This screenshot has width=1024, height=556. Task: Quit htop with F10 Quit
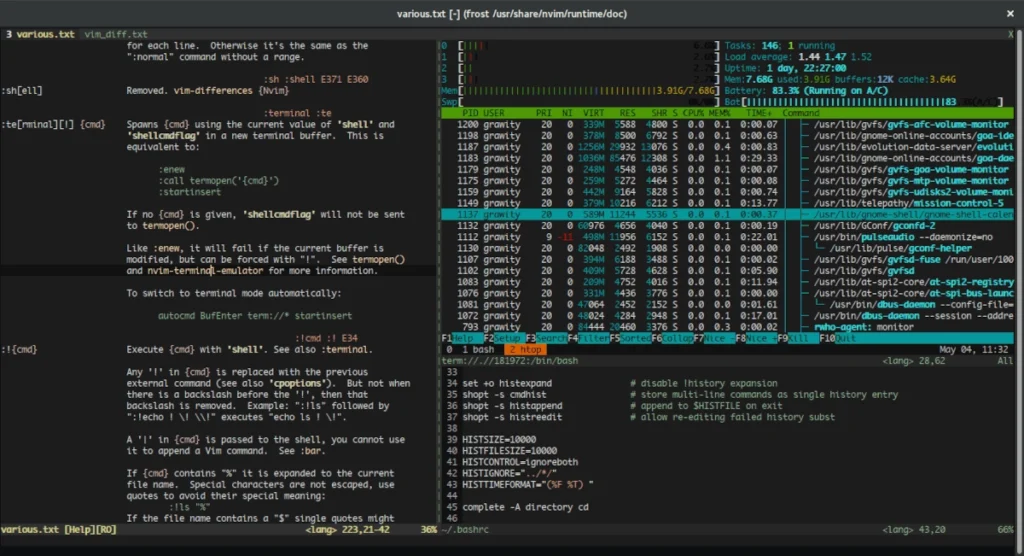pyautogui.click(x=837, y=338)
